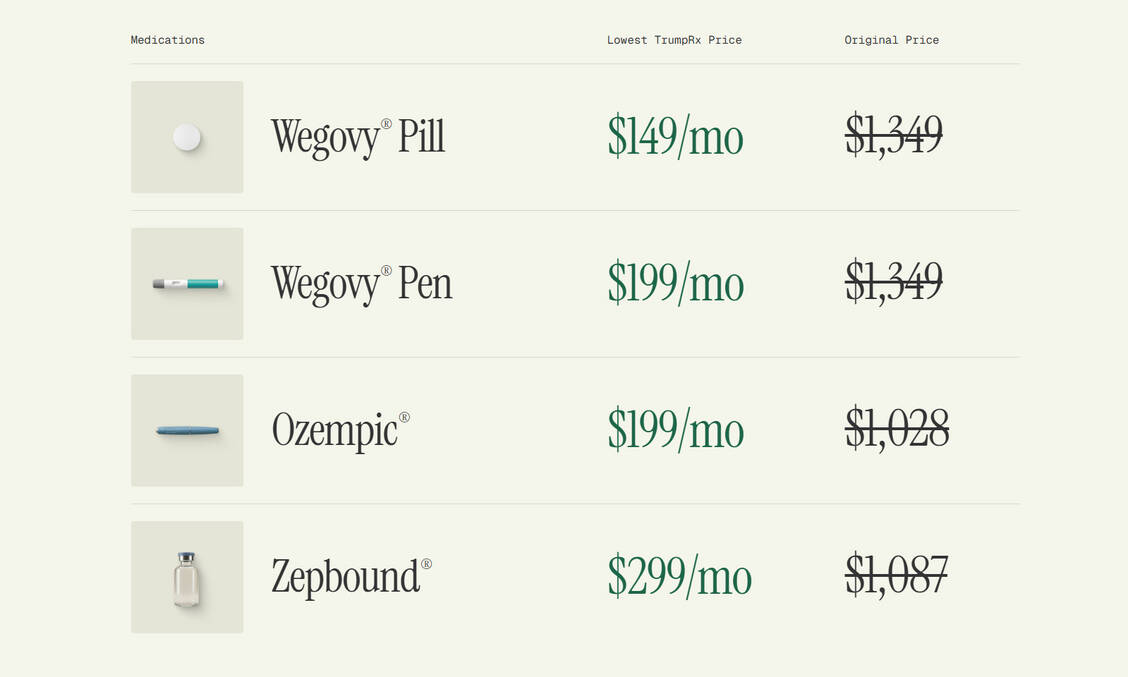Click the crossed-out $1,349 Wegovy Pill price
The image size is (1128, 677).
[893, 135]
